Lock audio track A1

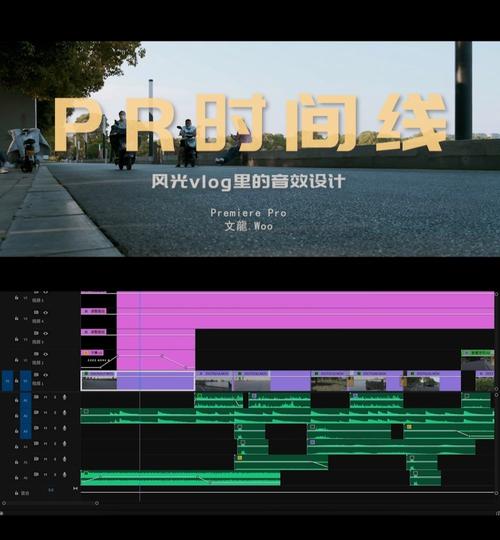[x=16, y=400]
